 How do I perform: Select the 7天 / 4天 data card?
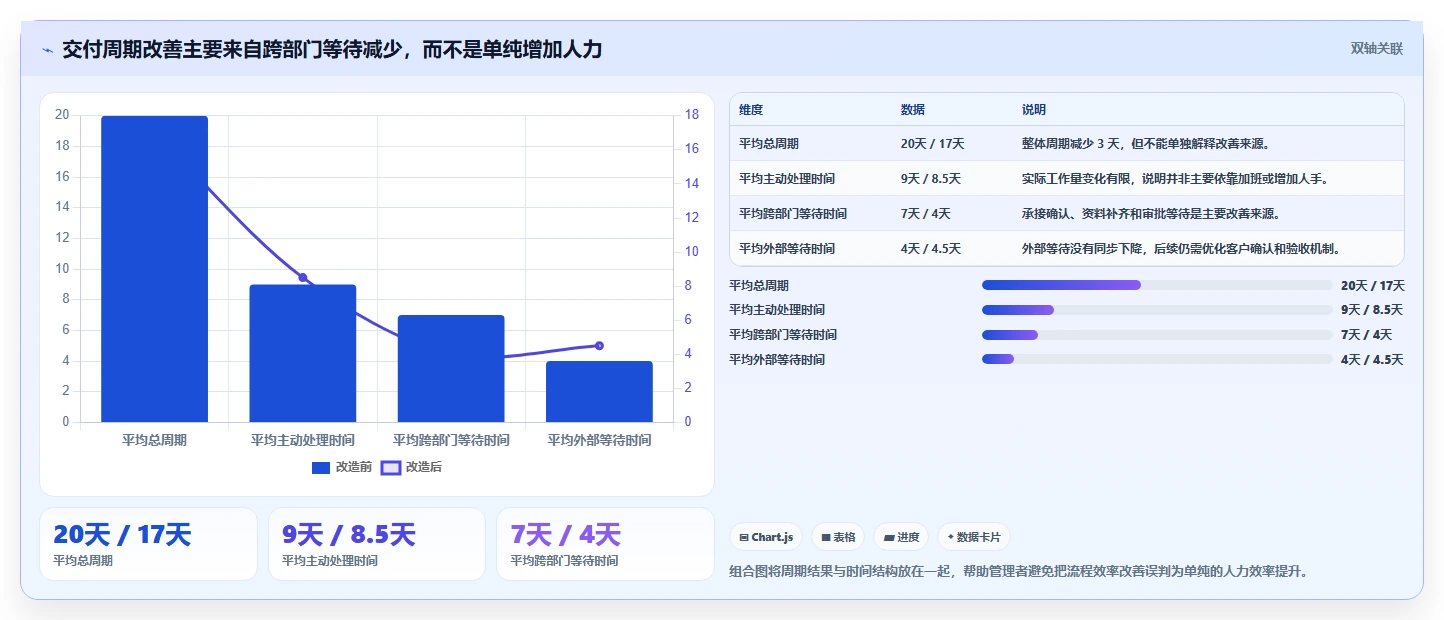[605, 544]
